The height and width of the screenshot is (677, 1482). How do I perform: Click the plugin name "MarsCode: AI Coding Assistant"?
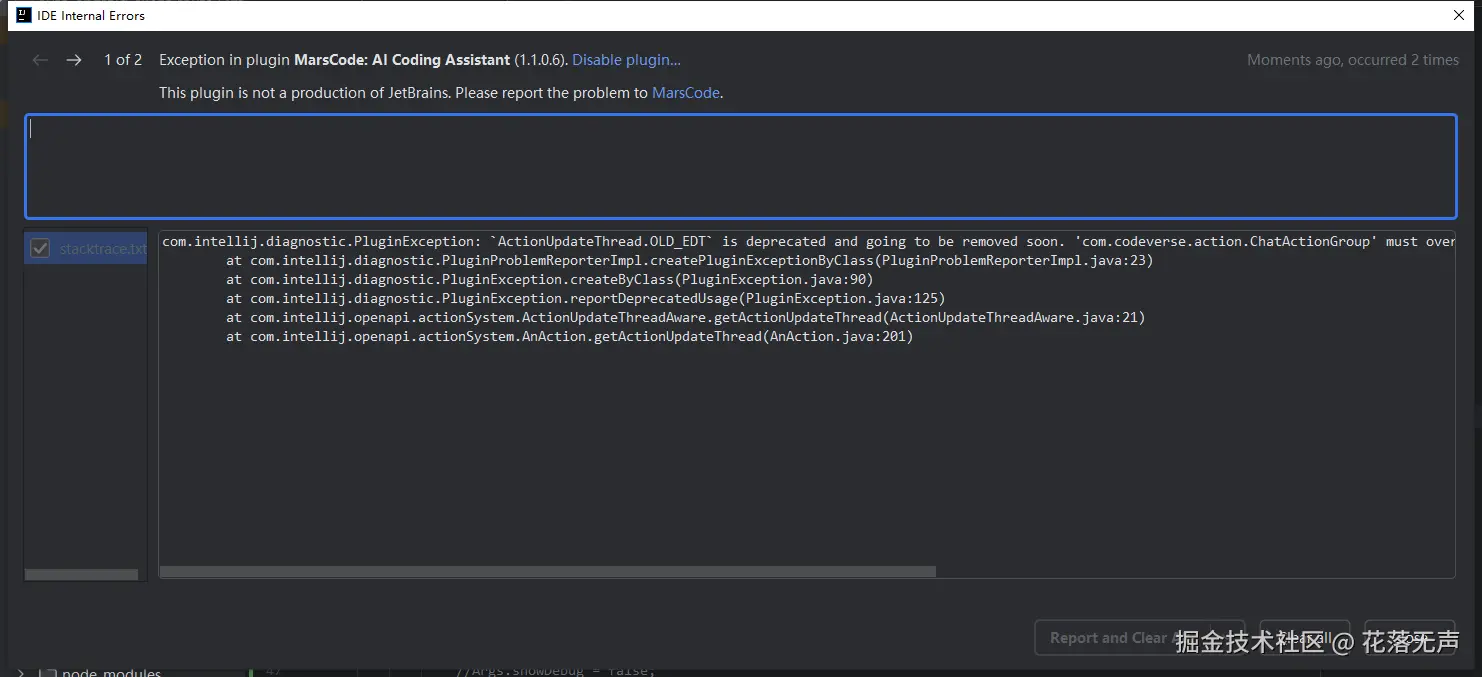tap(402, 60)
